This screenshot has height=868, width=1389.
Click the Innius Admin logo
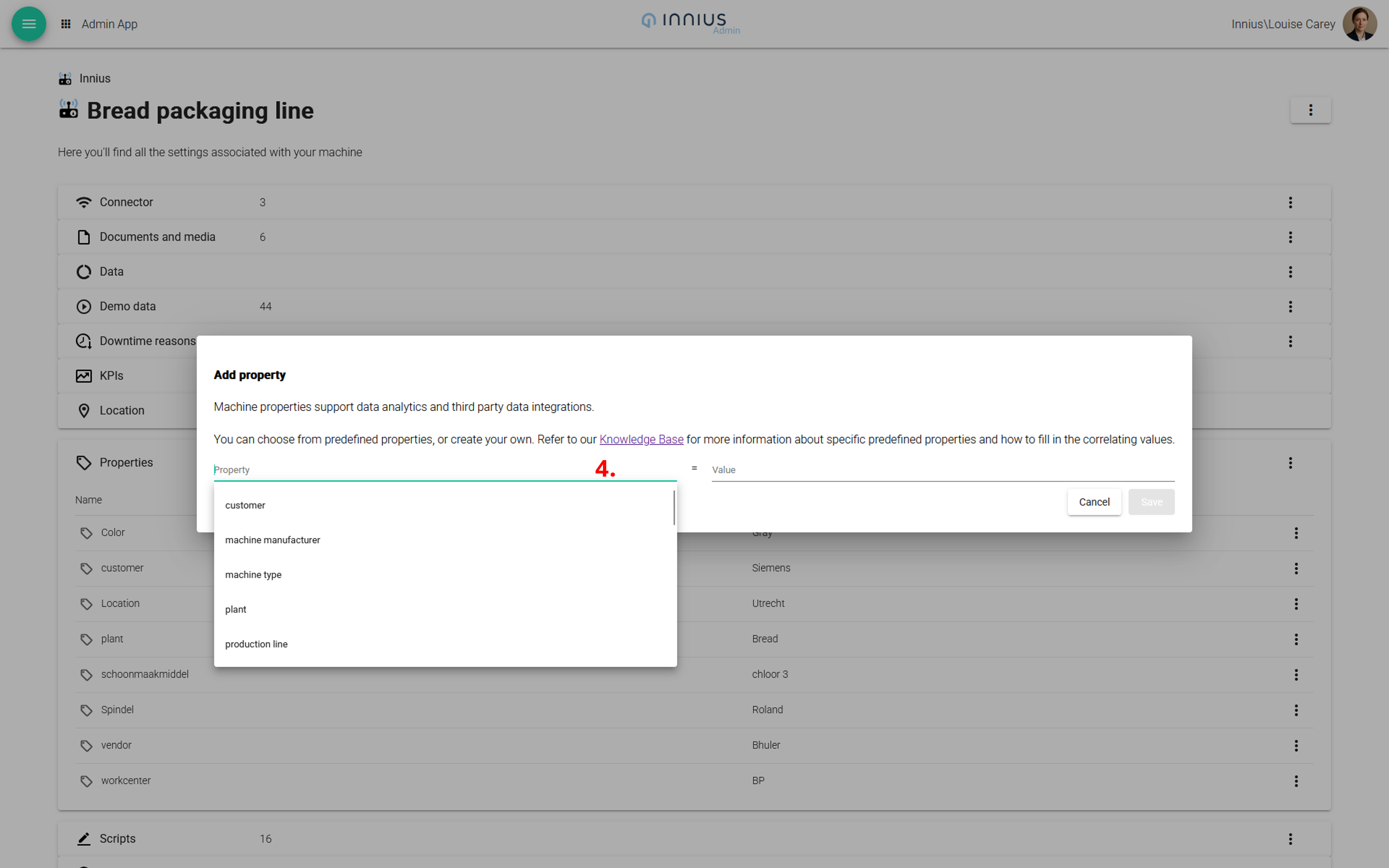pos(691,23)
